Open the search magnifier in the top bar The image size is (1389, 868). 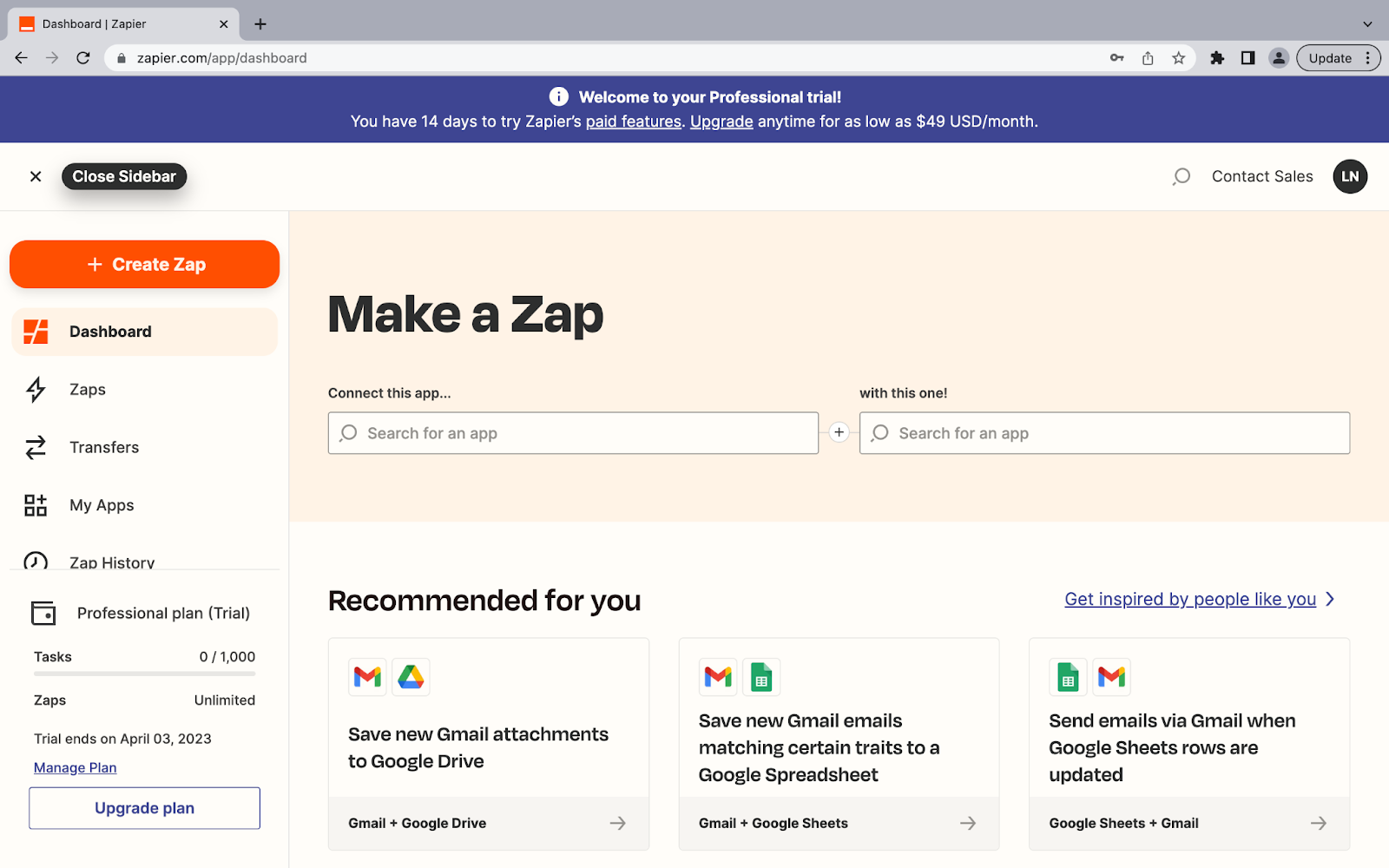pyautogui.click(x=1181, y=176)
